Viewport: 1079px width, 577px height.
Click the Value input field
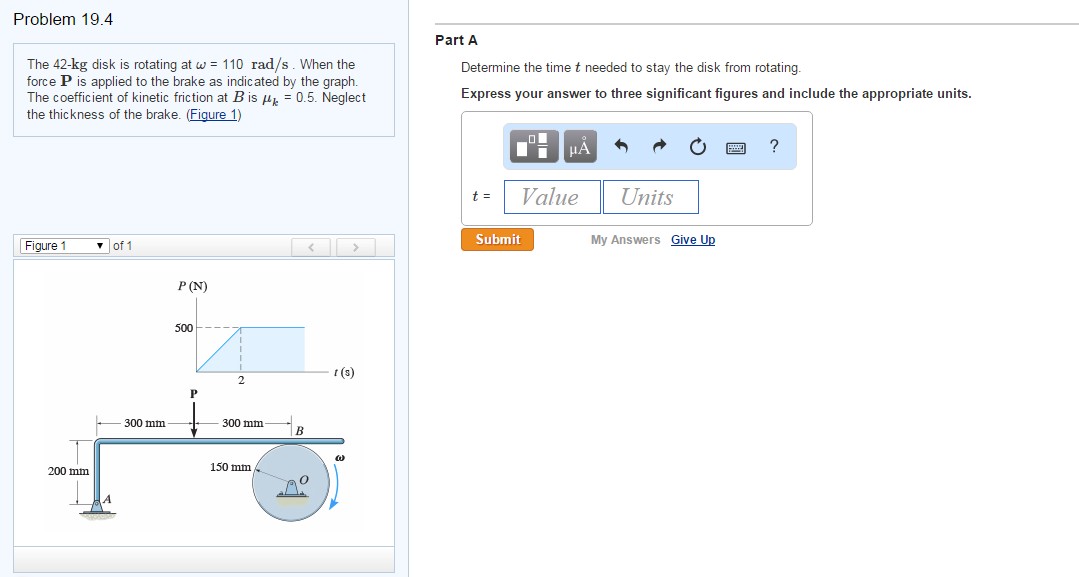(552, 197)
